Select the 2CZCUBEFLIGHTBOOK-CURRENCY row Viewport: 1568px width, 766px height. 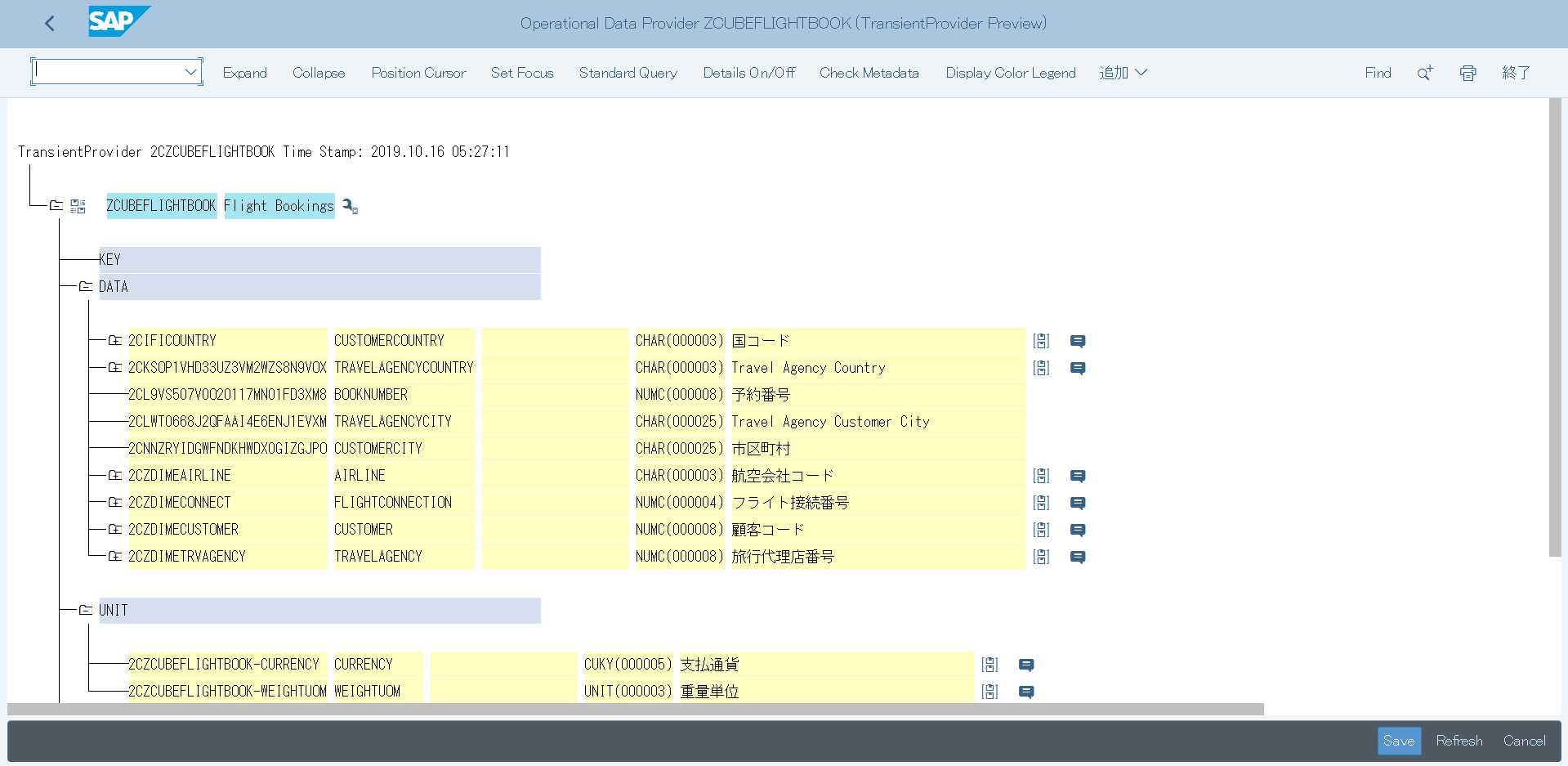point(227,665)
